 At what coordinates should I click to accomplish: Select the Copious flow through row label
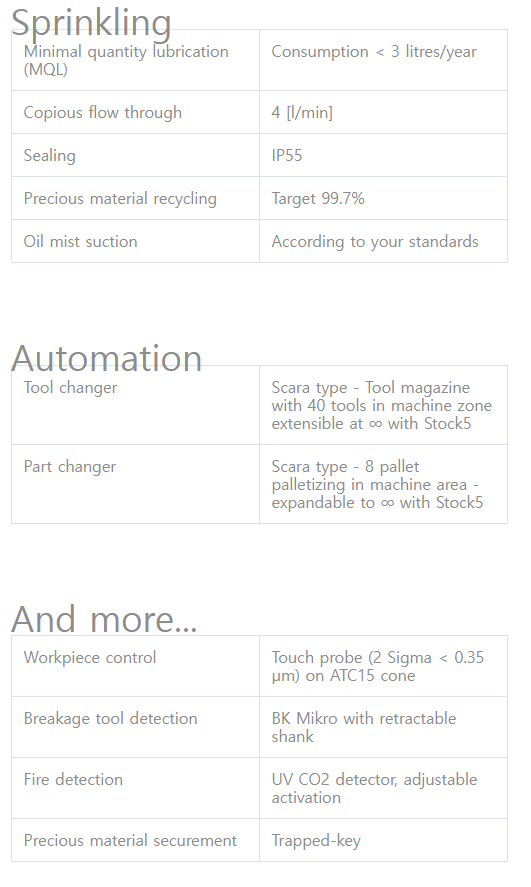coord(102,113)
